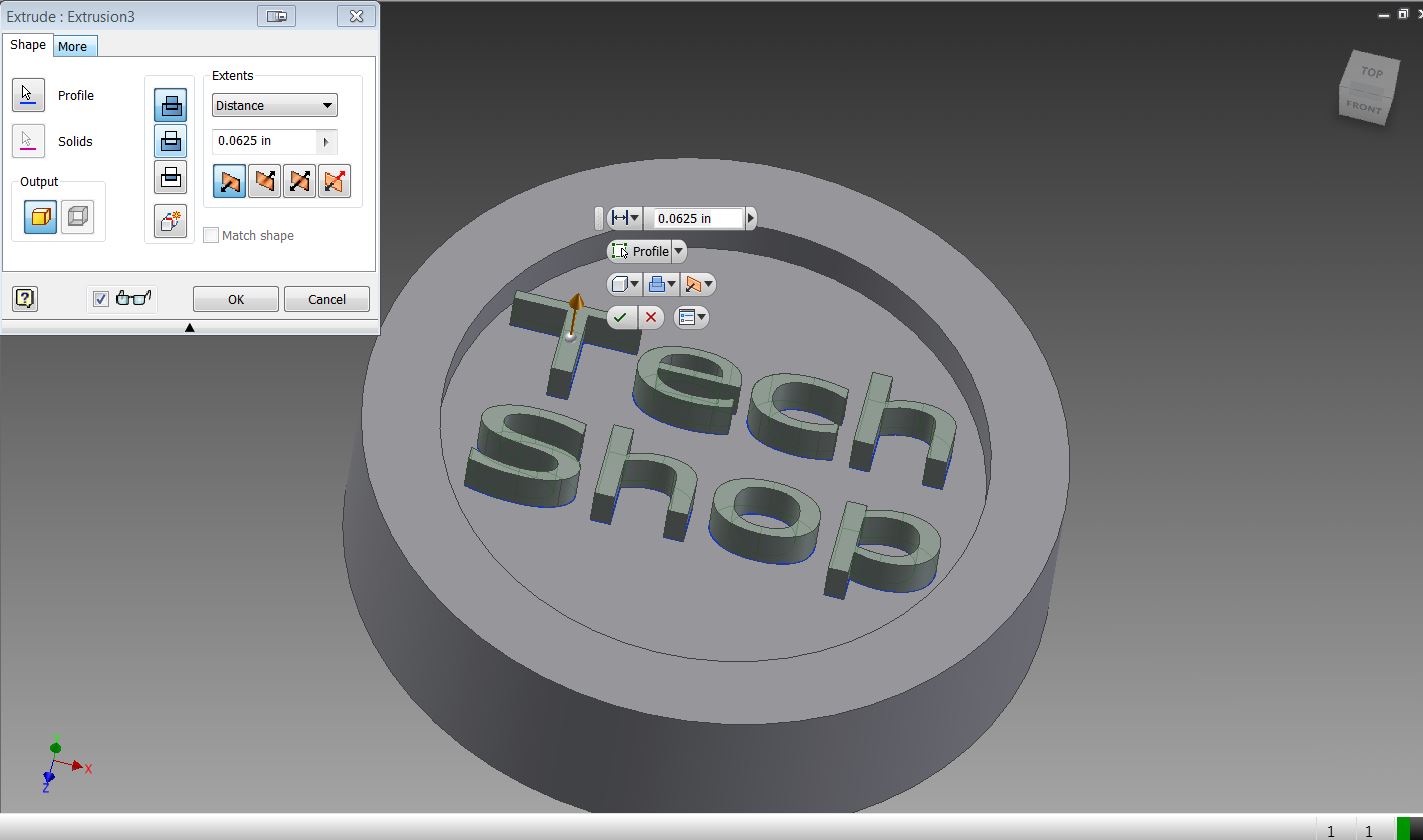1423x840 pixels.
Task: Open the Distance extents dropdown
Action: pyautogui.click(x=274, y=105)
